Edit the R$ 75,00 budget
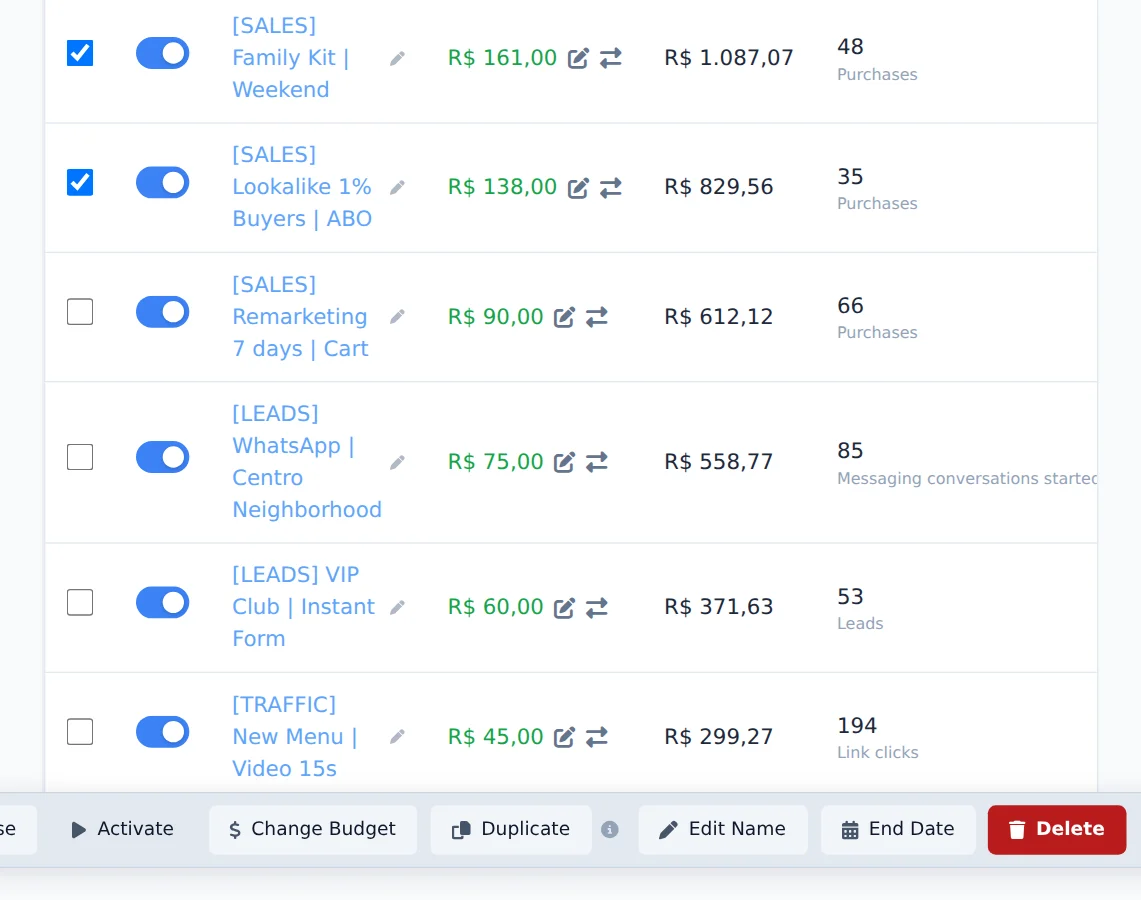Viewport: 1141px width, 900px height. 564,462
